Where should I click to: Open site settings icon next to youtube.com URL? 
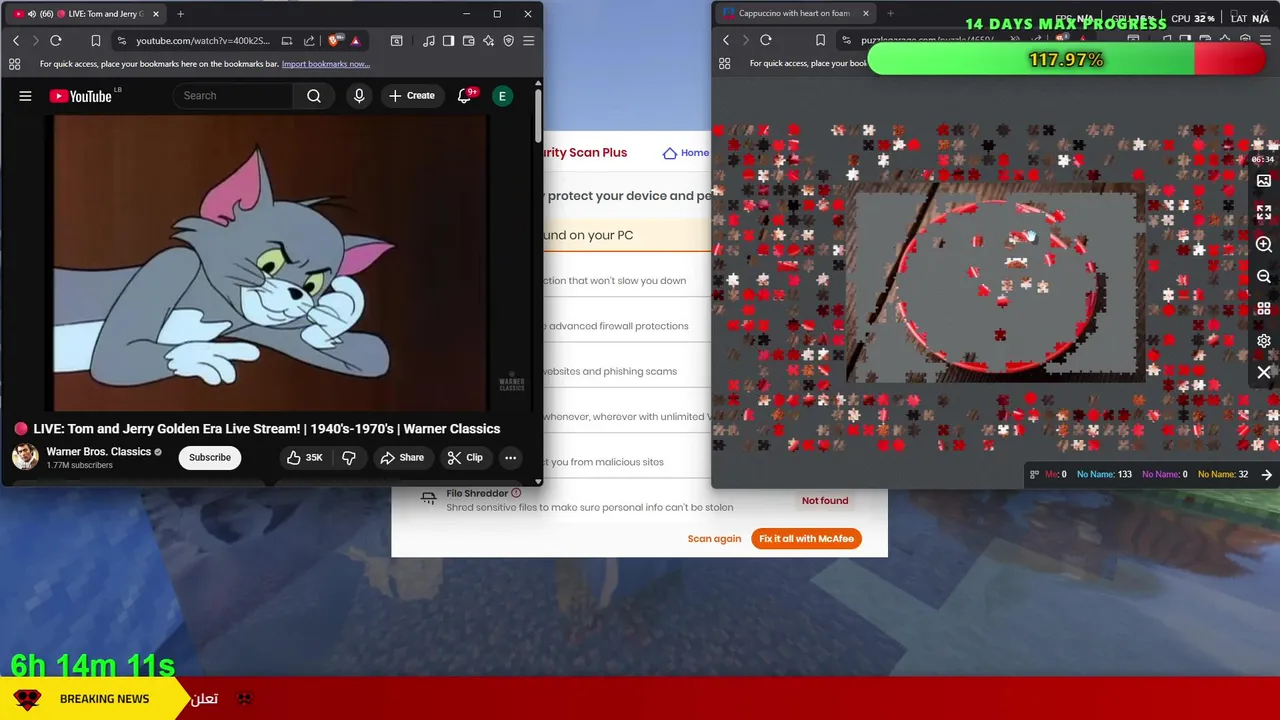coord(121,41)
